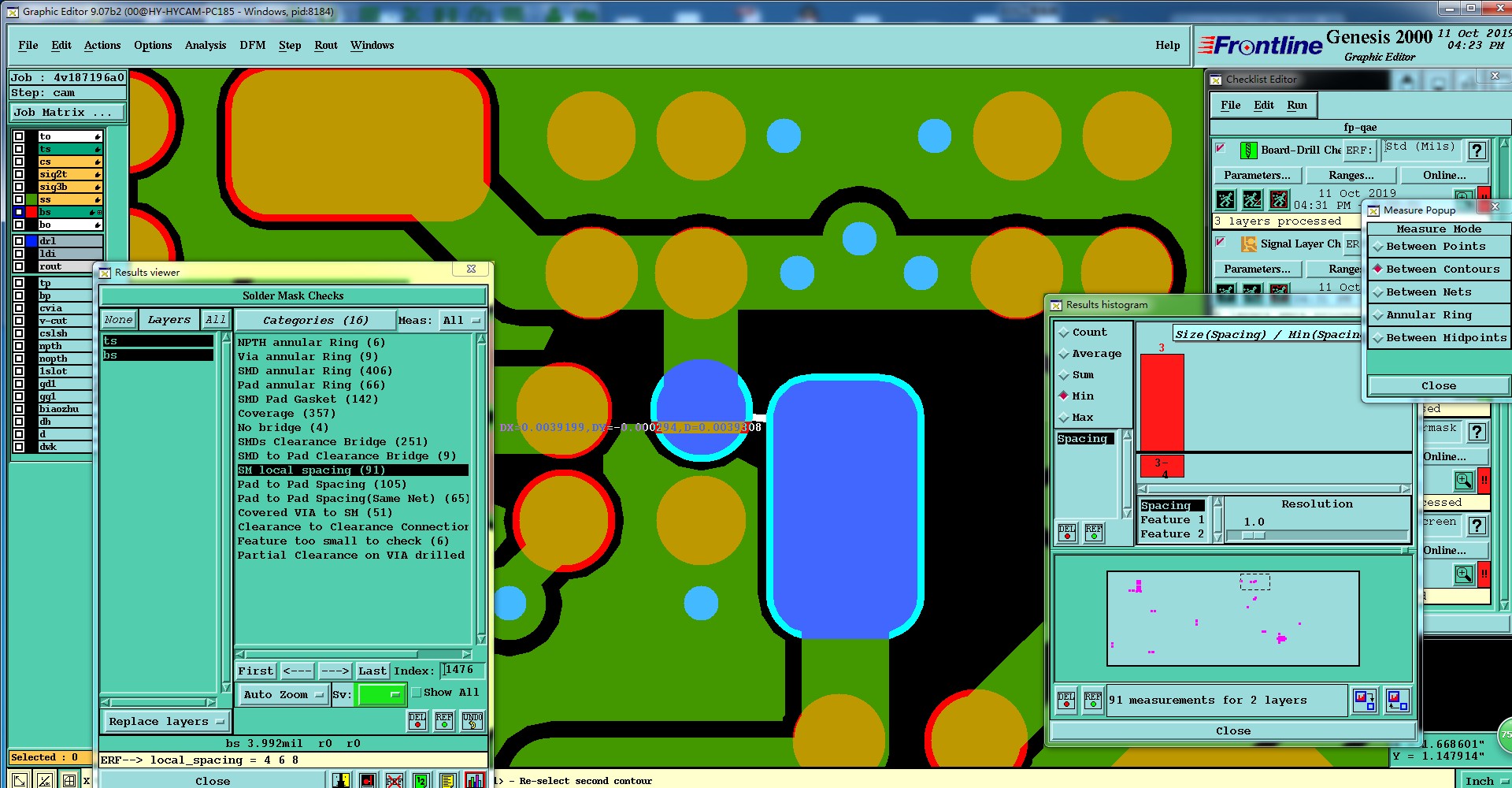This screenshot has height=788, width=1512.
Task: Toggle visibility box for layer 'drl'
Action: tap(19, 241)
